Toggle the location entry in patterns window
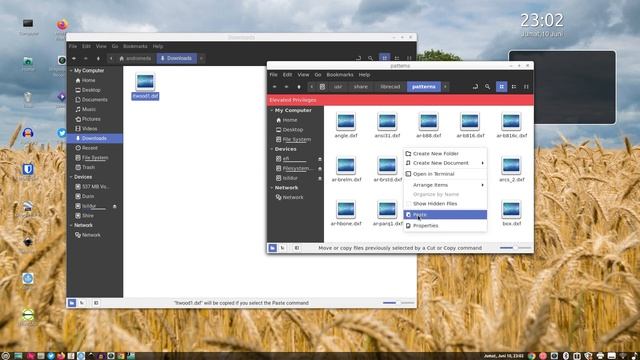This screenshot has width=640, height=360. pos(475,87)
